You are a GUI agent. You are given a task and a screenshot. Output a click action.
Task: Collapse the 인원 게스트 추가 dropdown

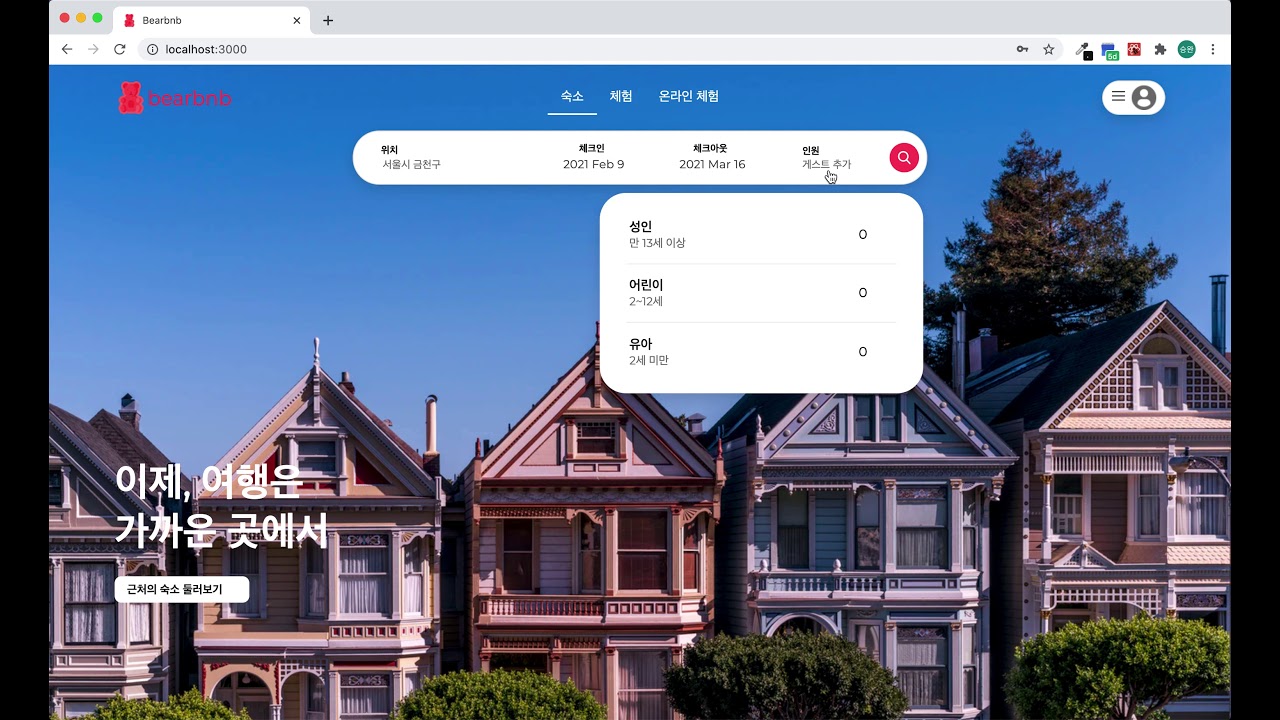coord(826,157)
